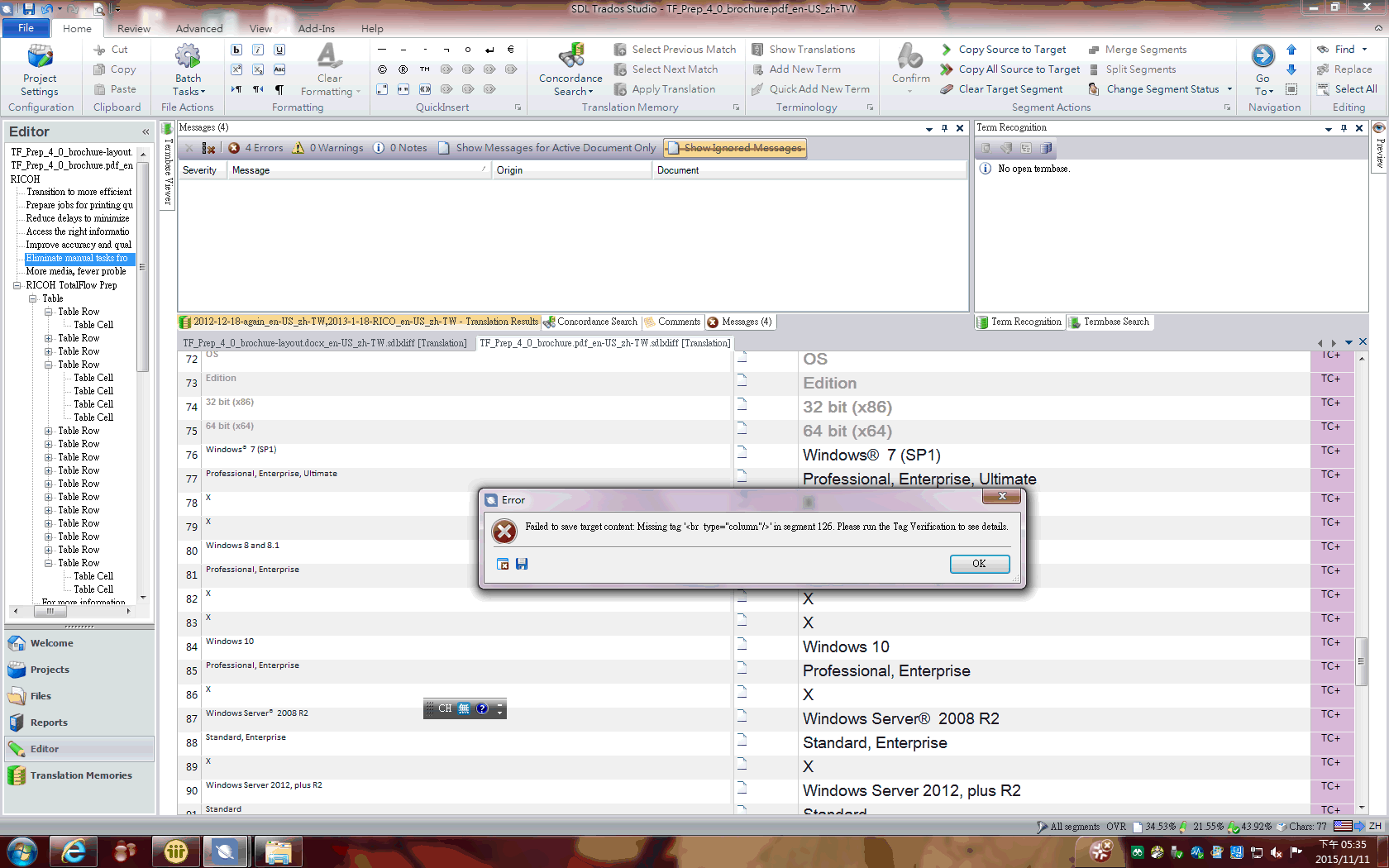
Task: Switch to the View ribbon tab
Action: 261,29
